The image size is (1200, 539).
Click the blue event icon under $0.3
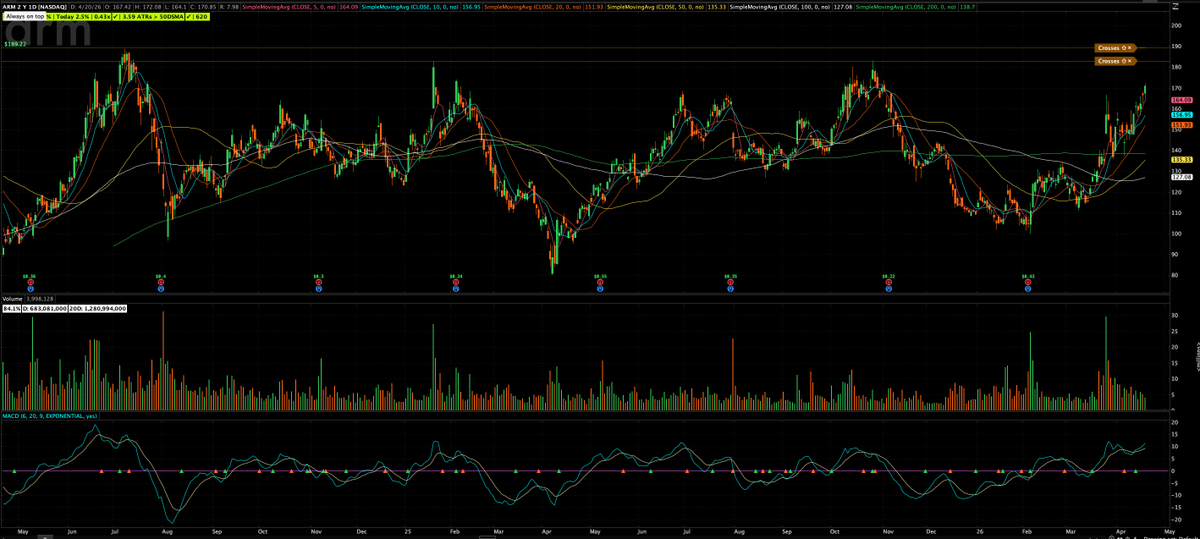318,289
